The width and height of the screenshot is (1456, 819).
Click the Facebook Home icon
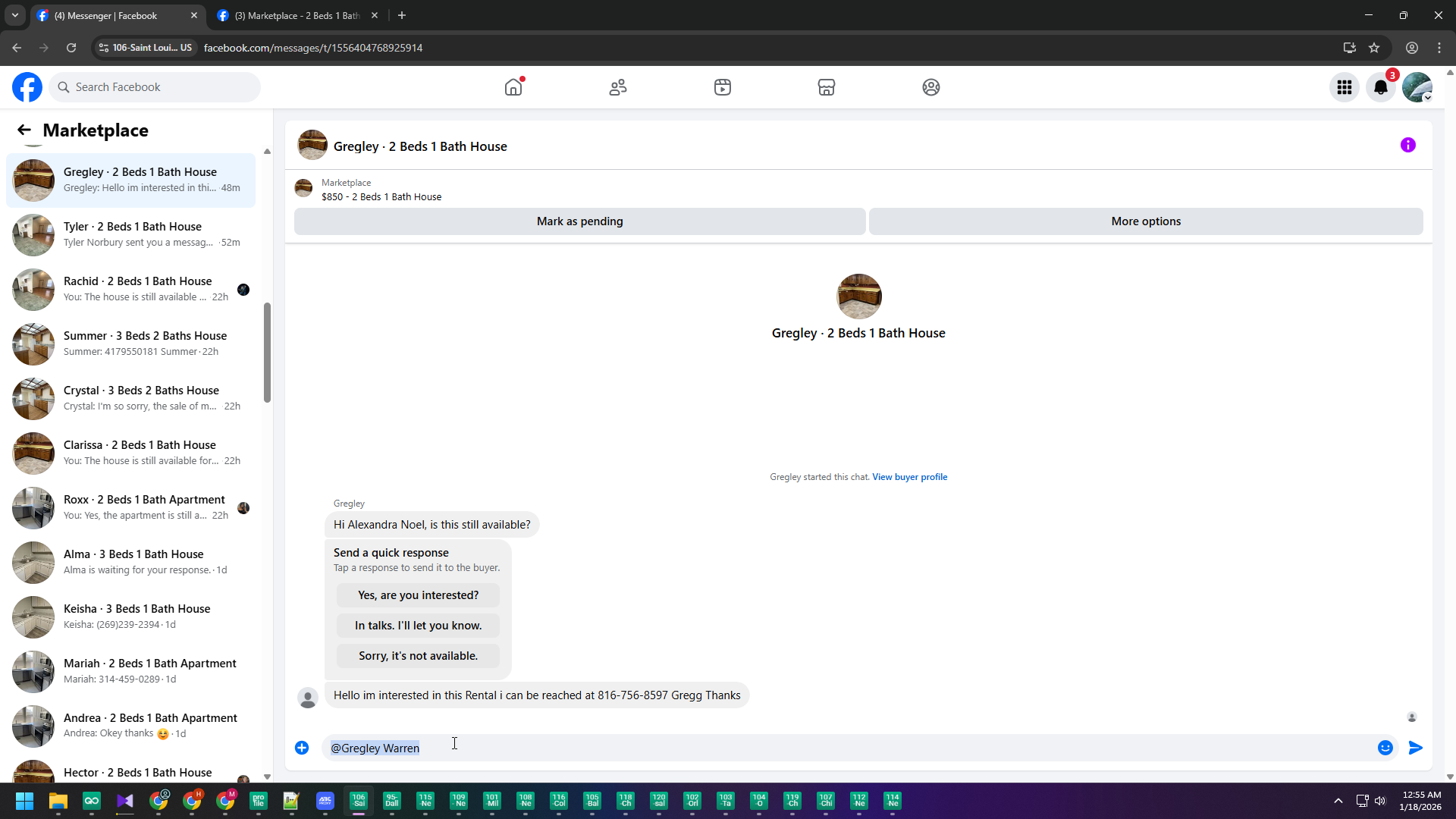(x=513, y=87)
